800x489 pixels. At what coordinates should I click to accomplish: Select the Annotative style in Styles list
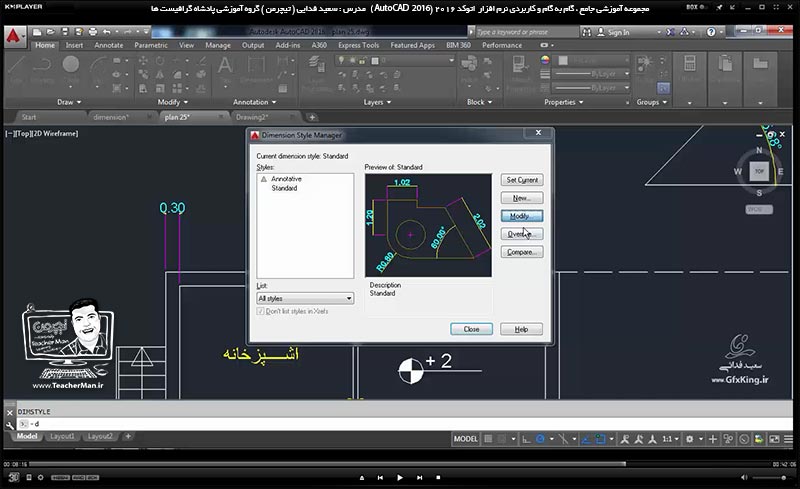[286, 179]
